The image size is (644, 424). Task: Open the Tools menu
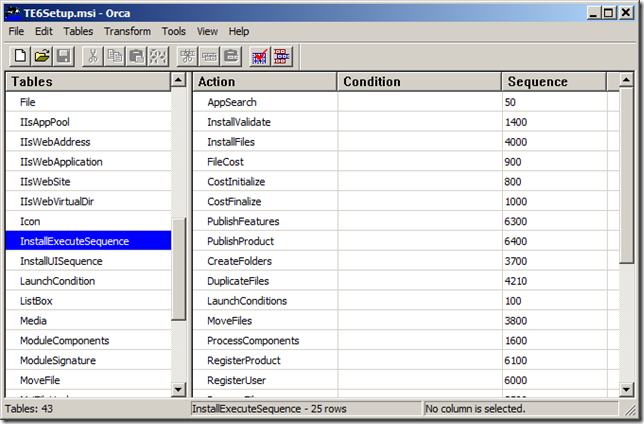(x=174, y=31)
